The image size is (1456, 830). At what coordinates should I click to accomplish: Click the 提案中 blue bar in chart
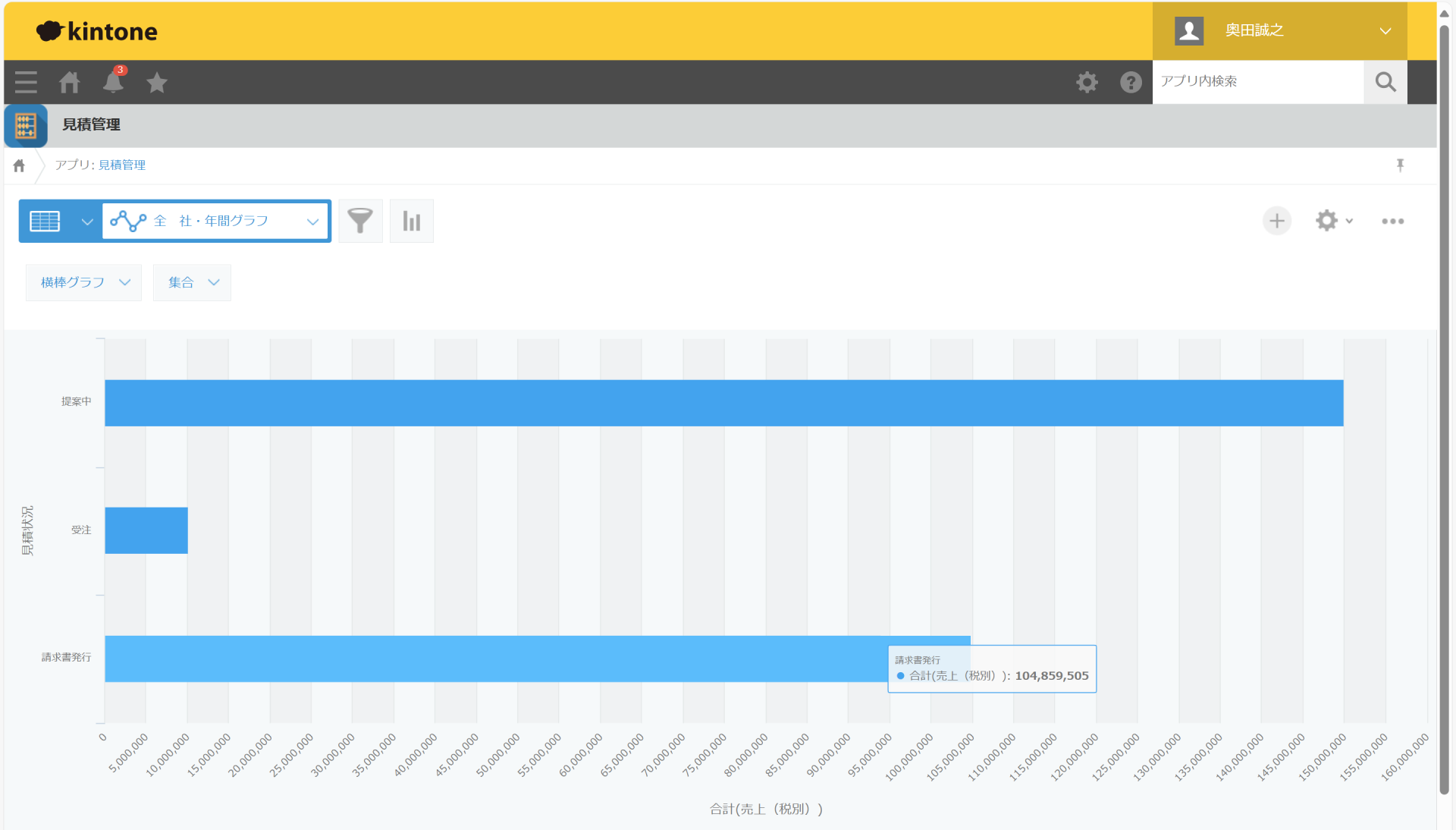(x=723, y=403)
